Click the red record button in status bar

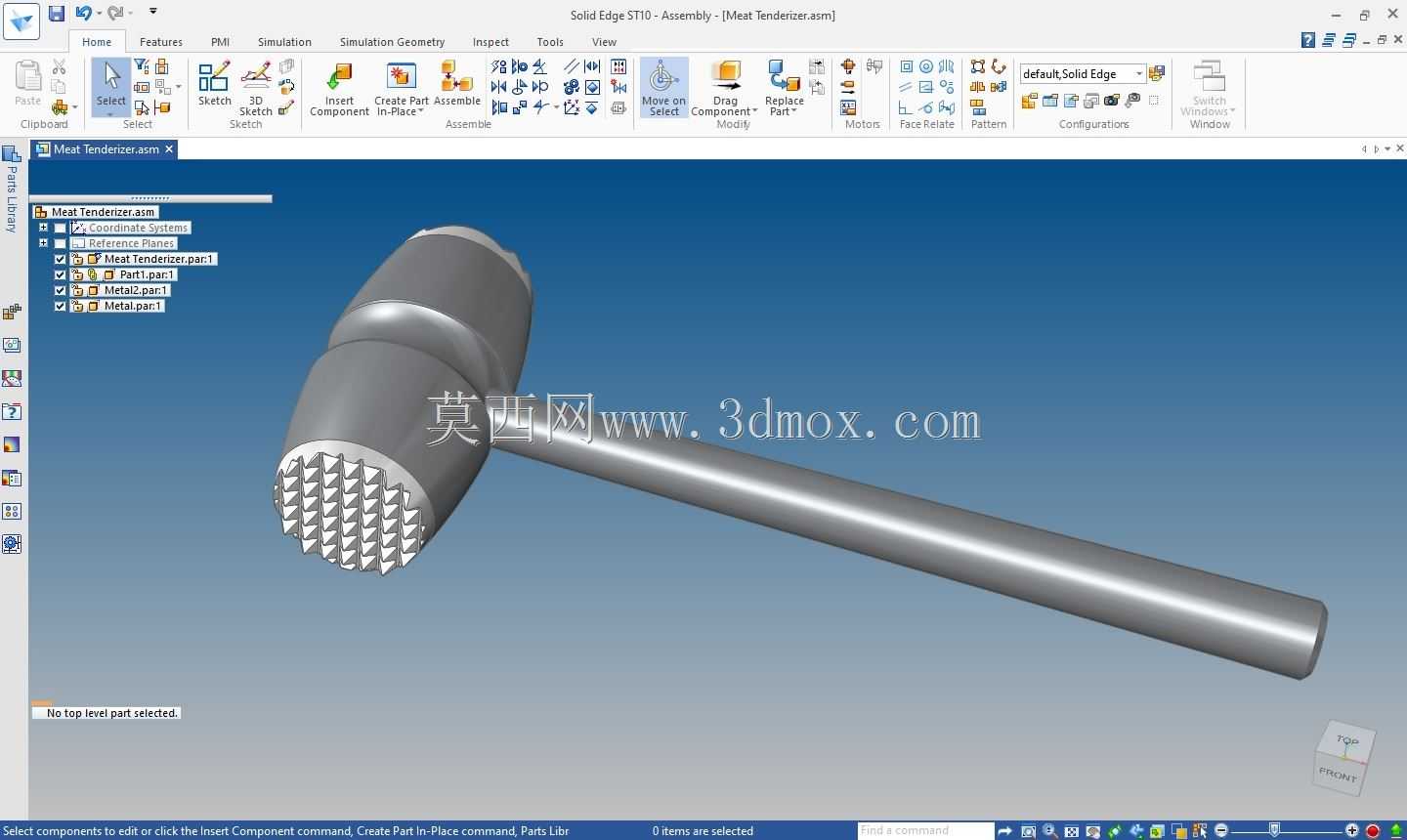(x=1373, y=831)
